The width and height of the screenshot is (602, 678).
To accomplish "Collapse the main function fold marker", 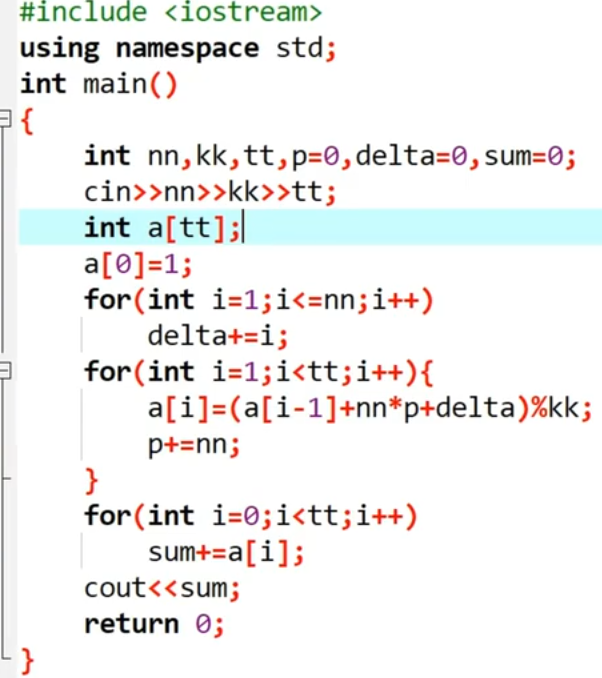I will [x=5, y=118].
